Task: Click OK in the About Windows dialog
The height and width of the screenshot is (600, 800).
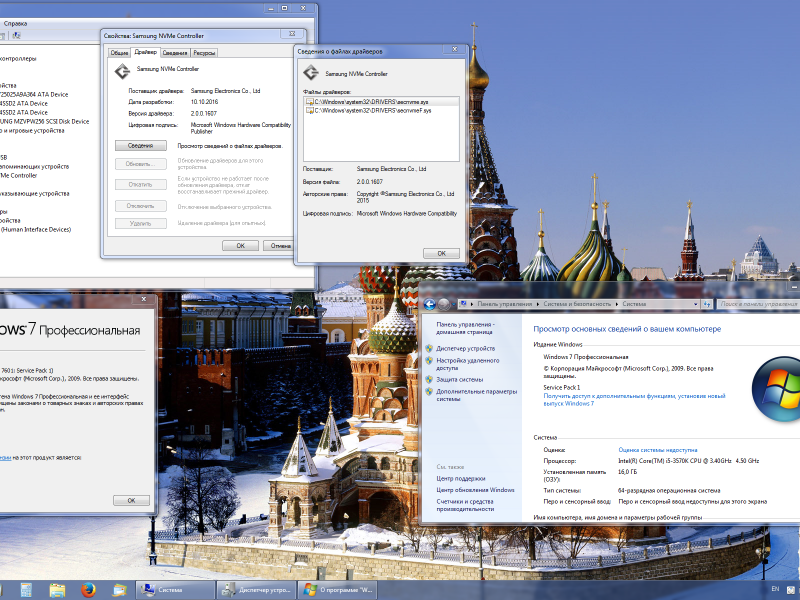Action: pos(131,500)
